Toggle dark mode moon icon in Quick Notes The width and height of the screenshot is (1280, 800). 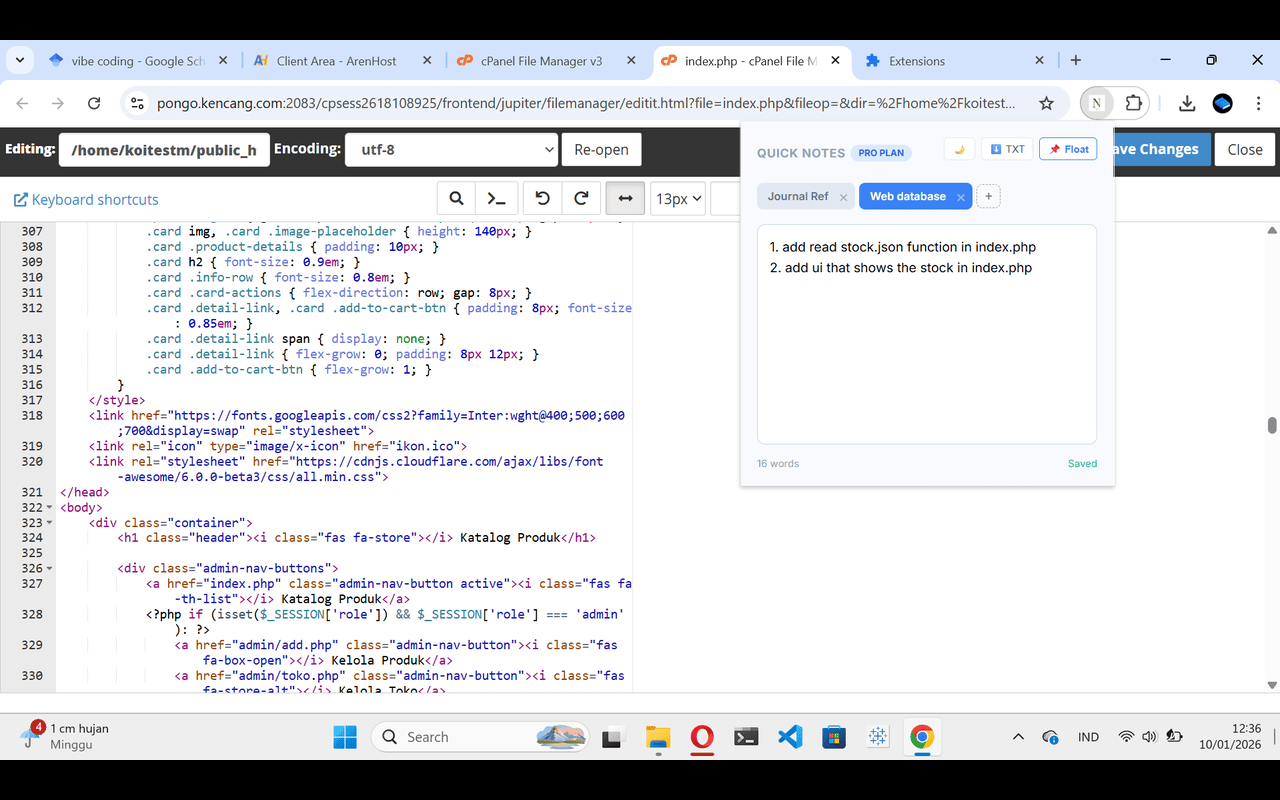pyautogui.click(x=959, y=149)
